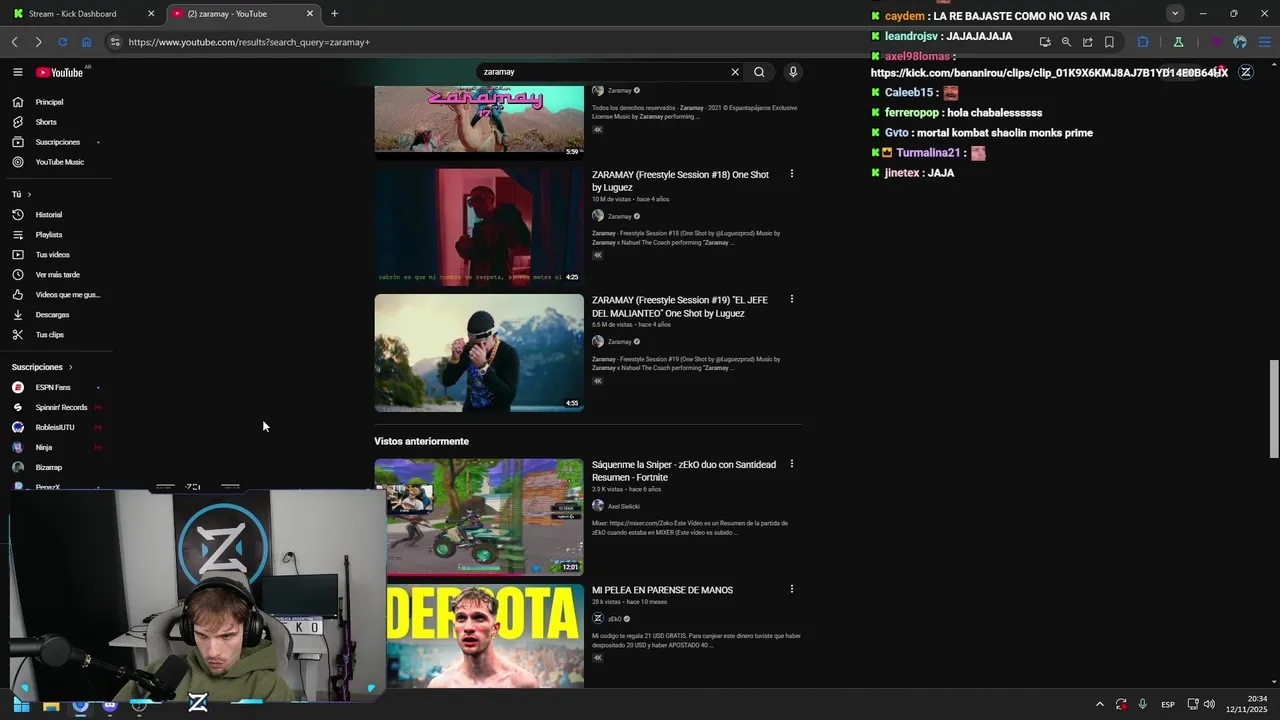1280x720 pixels.
Task: Open Zaramay channel under Freestyle Session #19
Action: 620,342
